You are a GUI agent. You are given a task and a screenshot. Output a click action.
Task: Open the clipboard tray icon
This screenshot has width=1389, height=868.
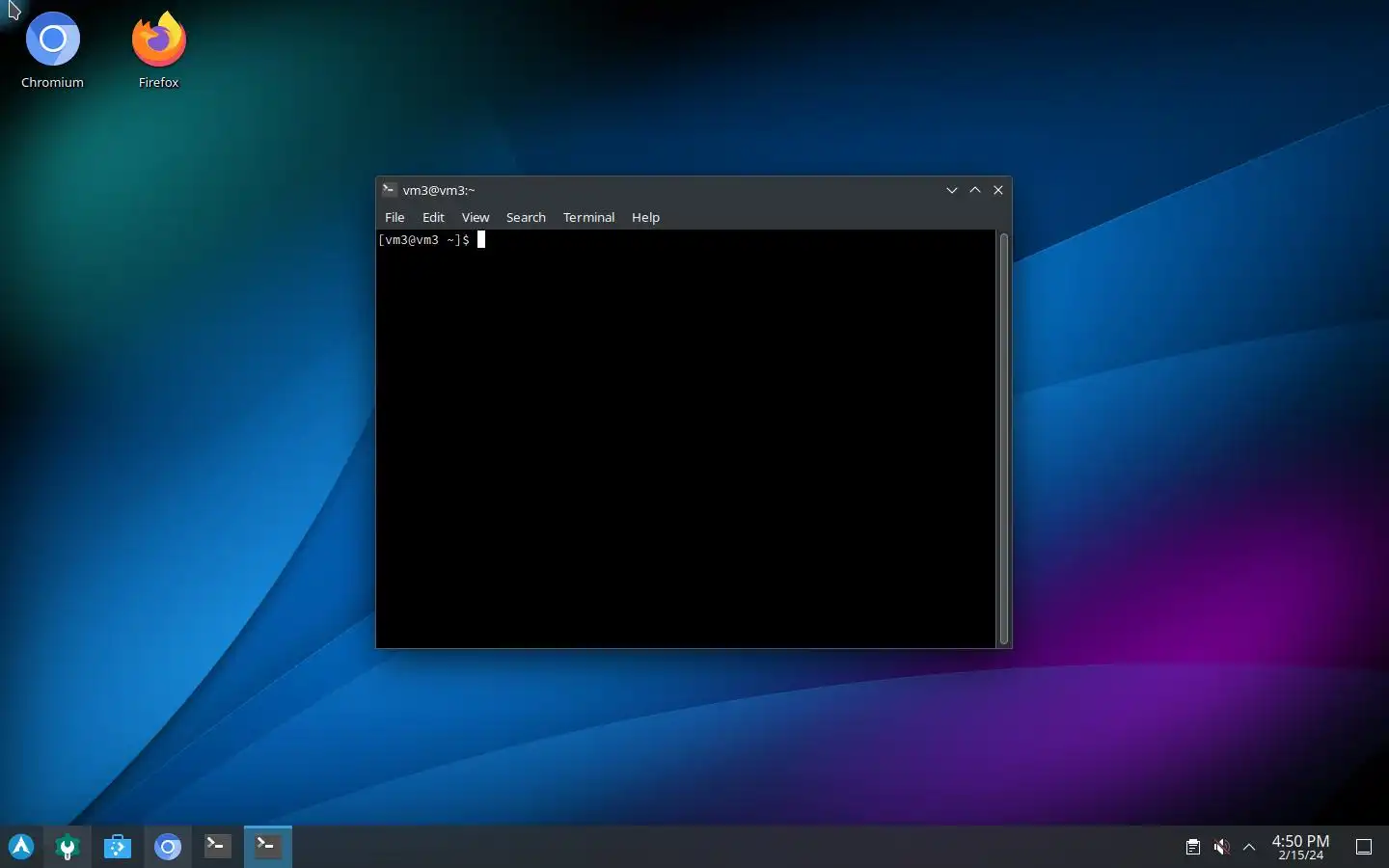(1193, 847)
